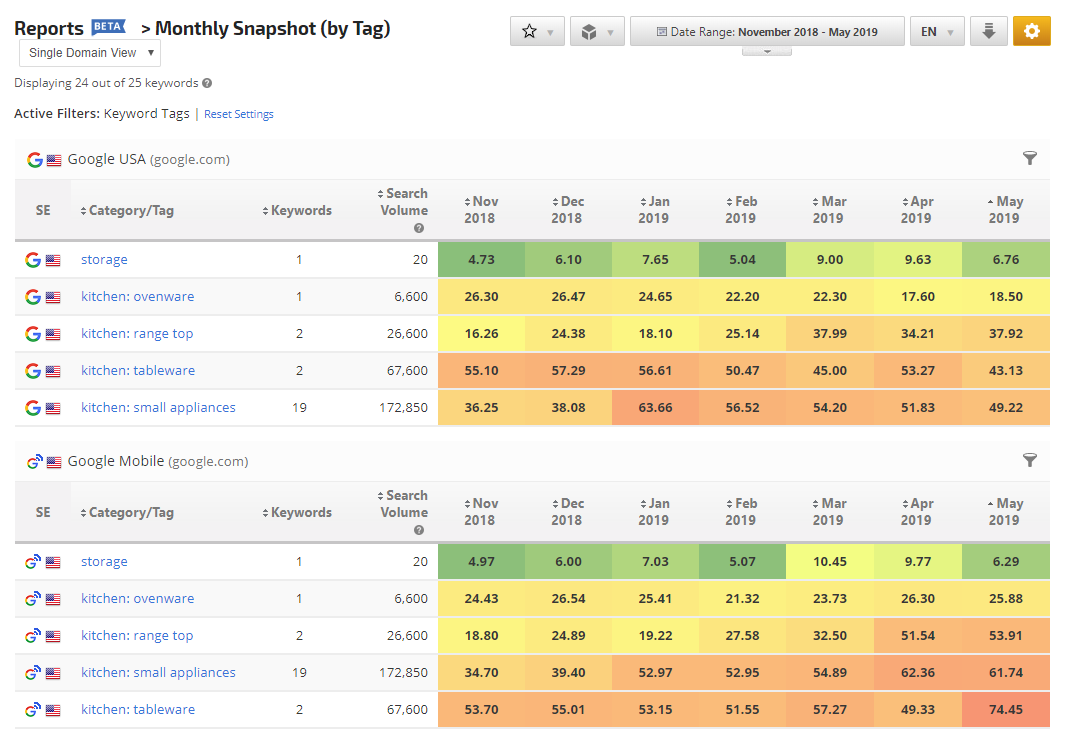
Task: Click the filter funnel for Google Mobile
Action: (1030, 461)
